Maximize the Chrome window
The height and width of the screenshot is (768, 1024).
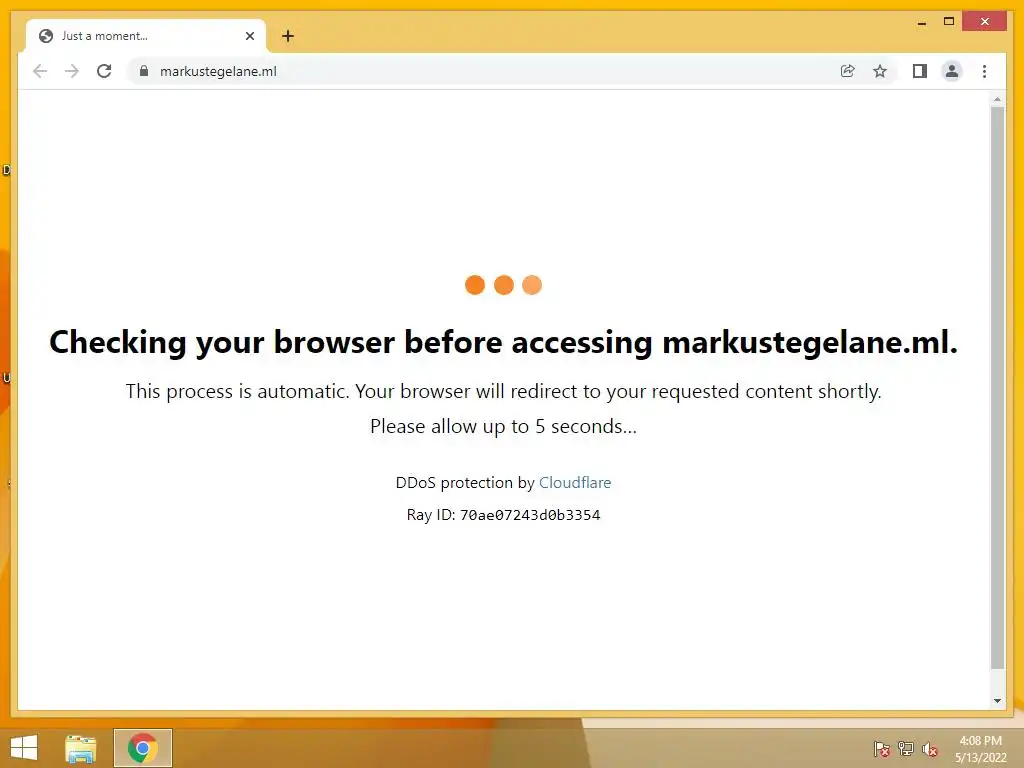[x=949, y=22]
